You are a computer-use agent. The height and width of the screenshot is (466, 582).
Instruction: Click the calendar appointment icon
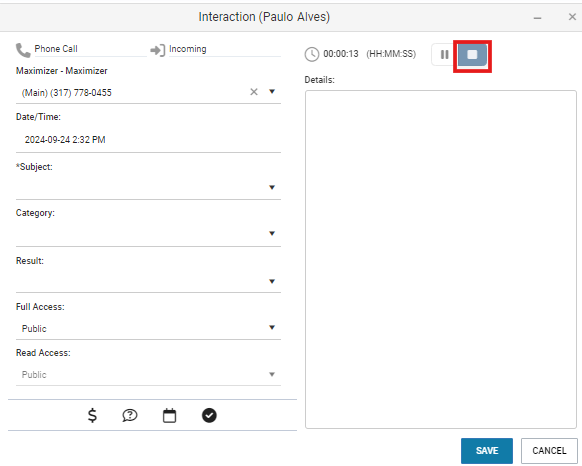coord(169,416)
